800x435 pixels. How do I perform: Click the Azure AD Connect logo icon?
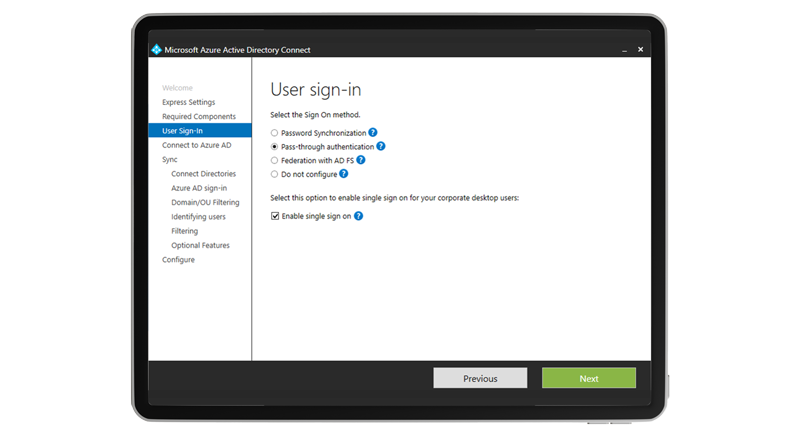pyautogui.click(x=156, y=49)
